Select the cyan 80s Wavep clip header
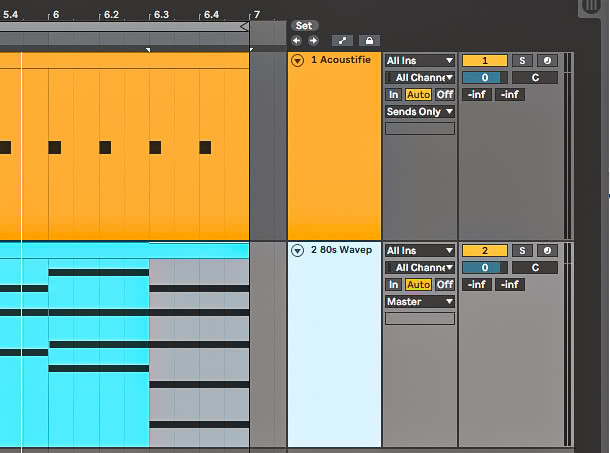This screenshot has width=610, height=453. tap(124, 251)
